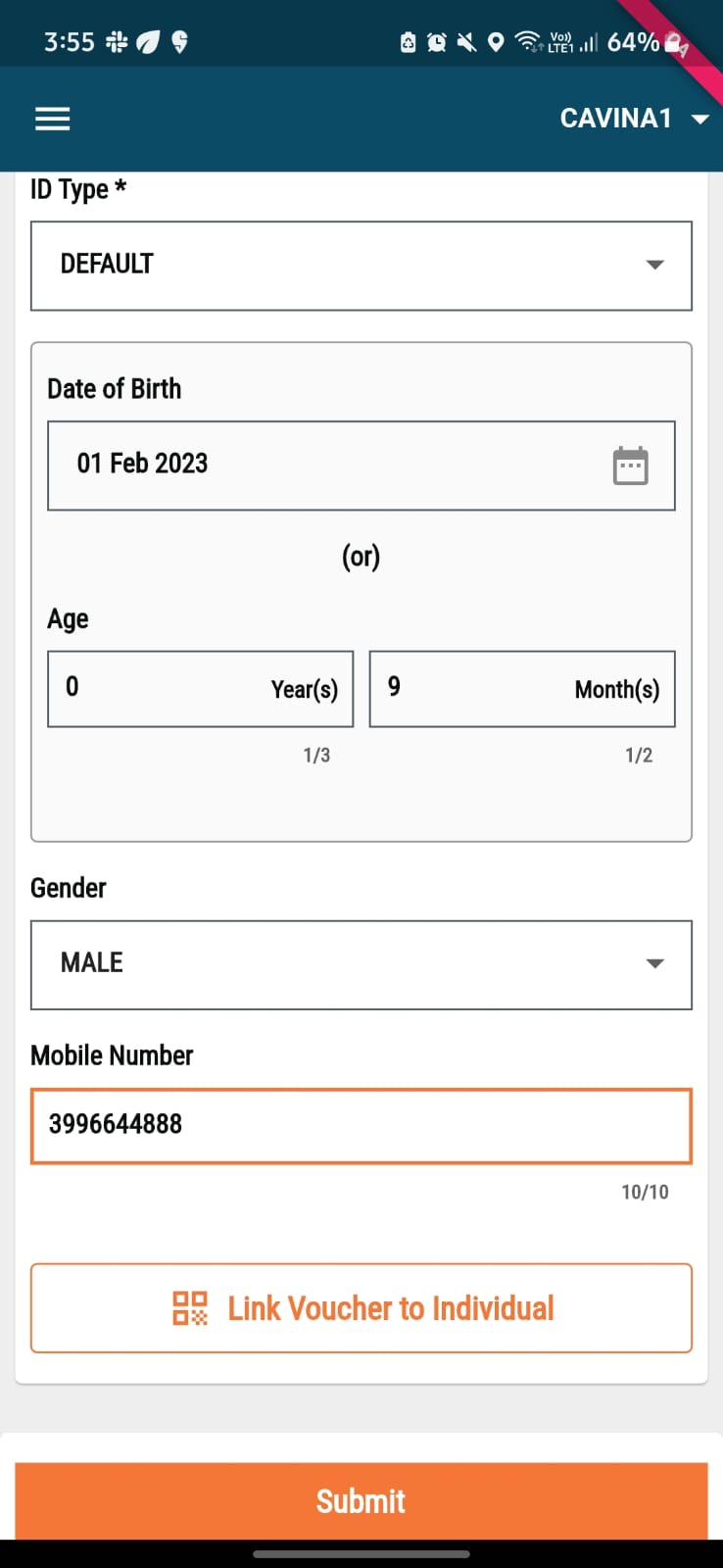Open the date of birth calendar picker
723x1568 pixels.
click(x=630, y=465)
